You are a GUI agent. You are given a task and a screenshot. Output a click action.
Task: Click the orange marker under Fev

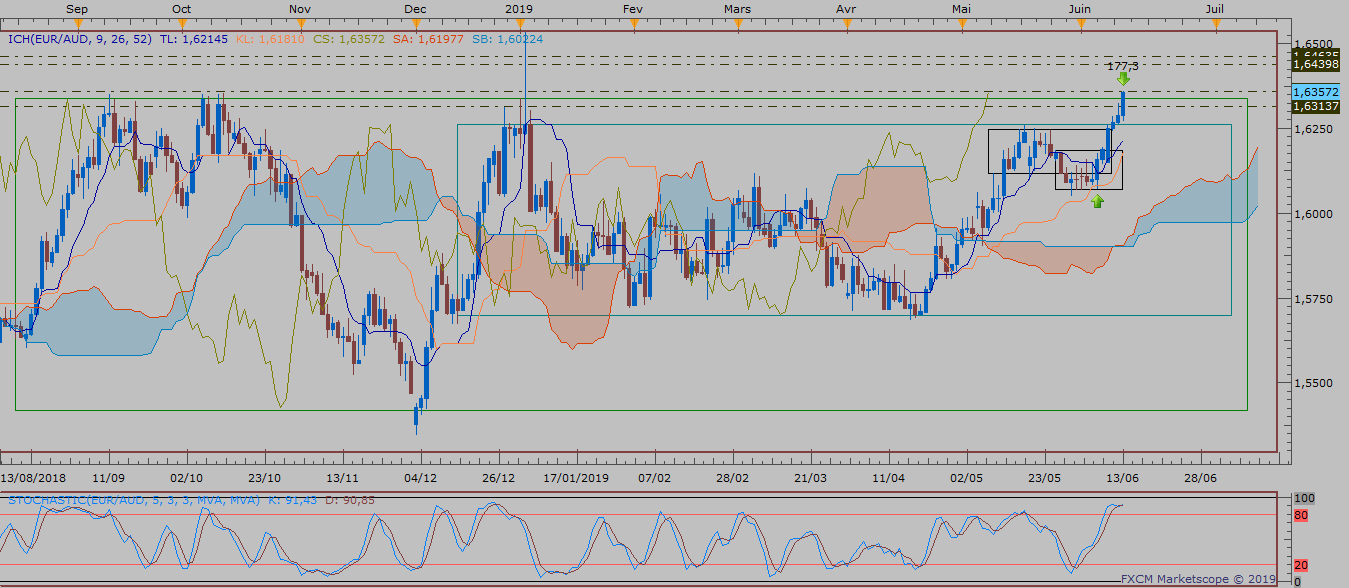[632, 22]
